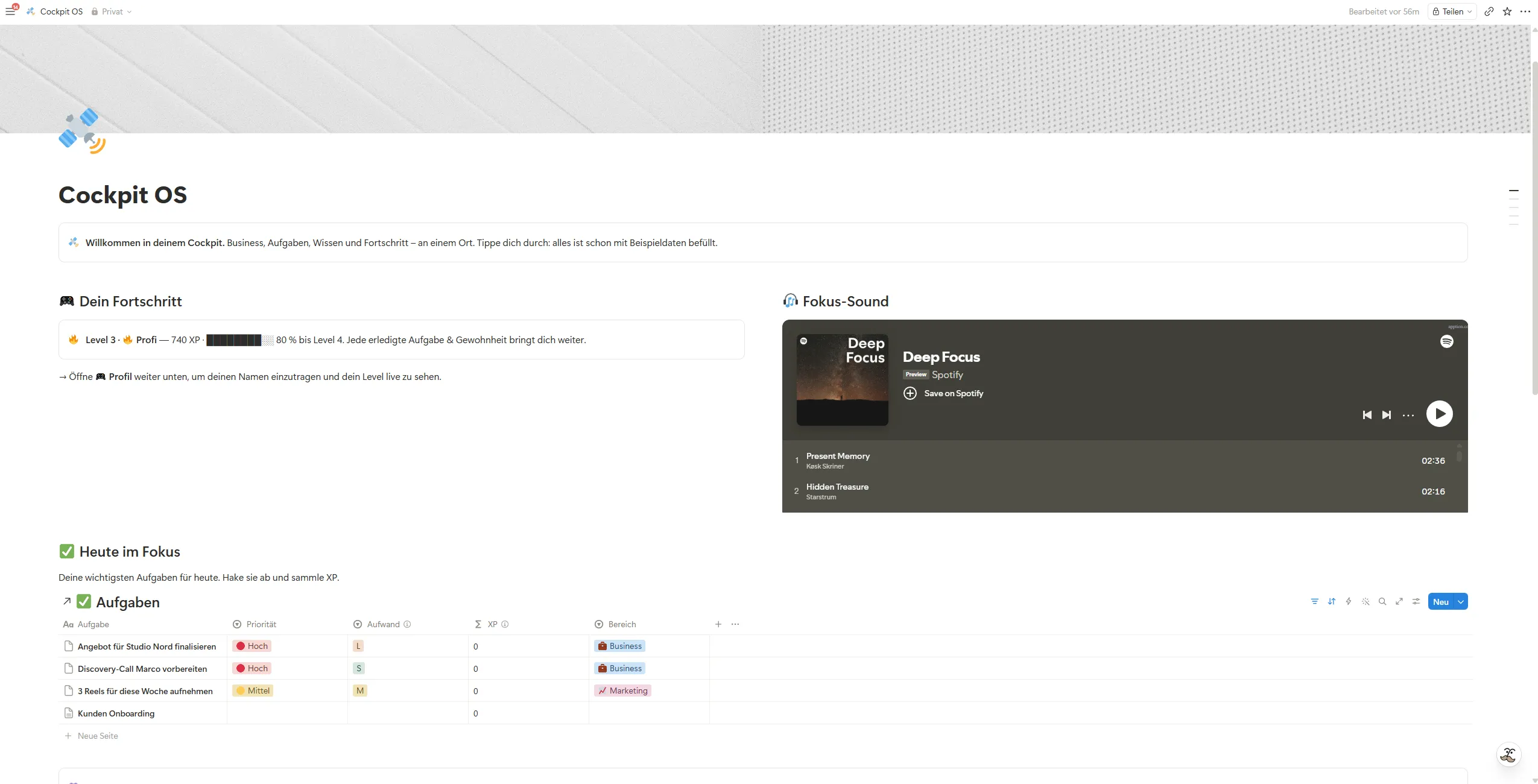Open the Privat visibility dropdown

tap(112, 11)
